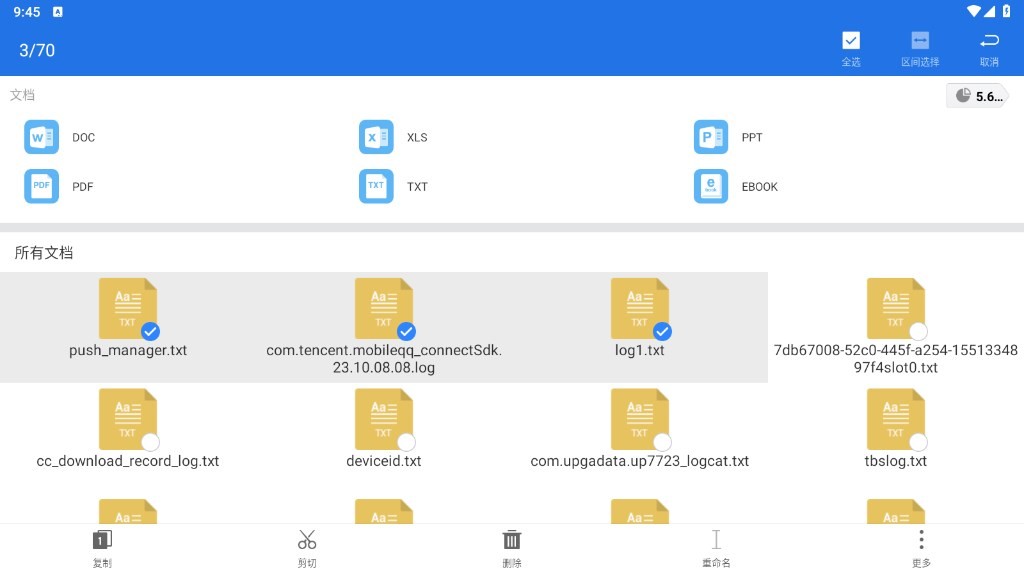Cancel selection with the 取消 icon
This screenshot has width=1024, height=576.
[989, 41]
